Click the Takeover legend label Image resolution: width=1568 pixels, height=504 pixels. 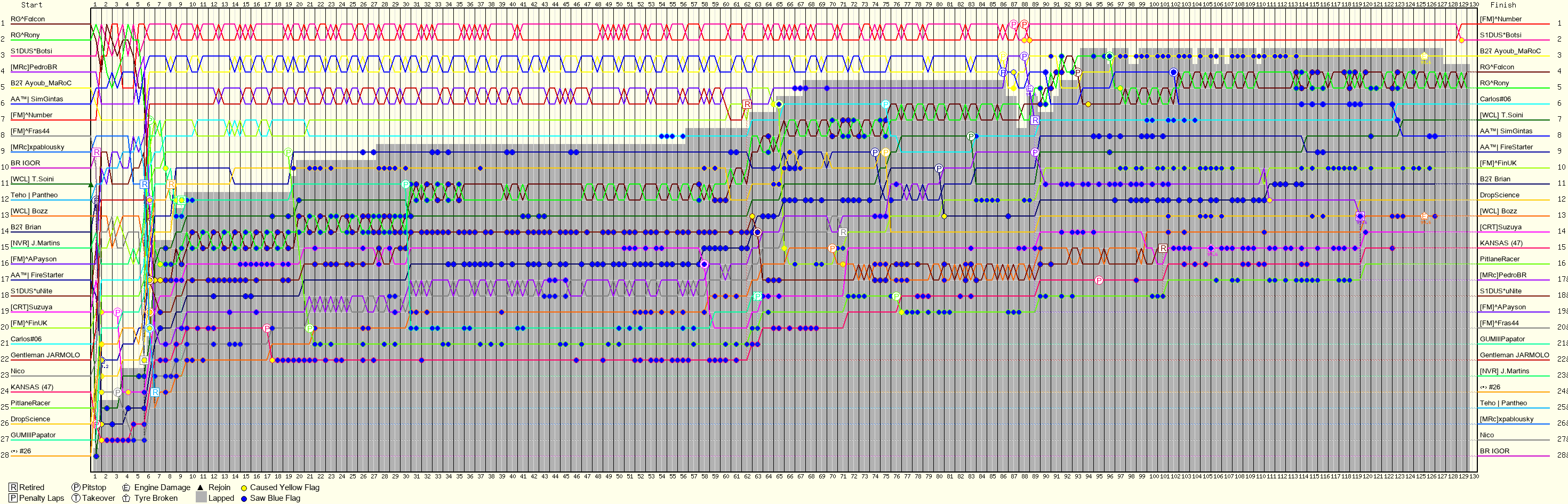[x=99, y=498]
